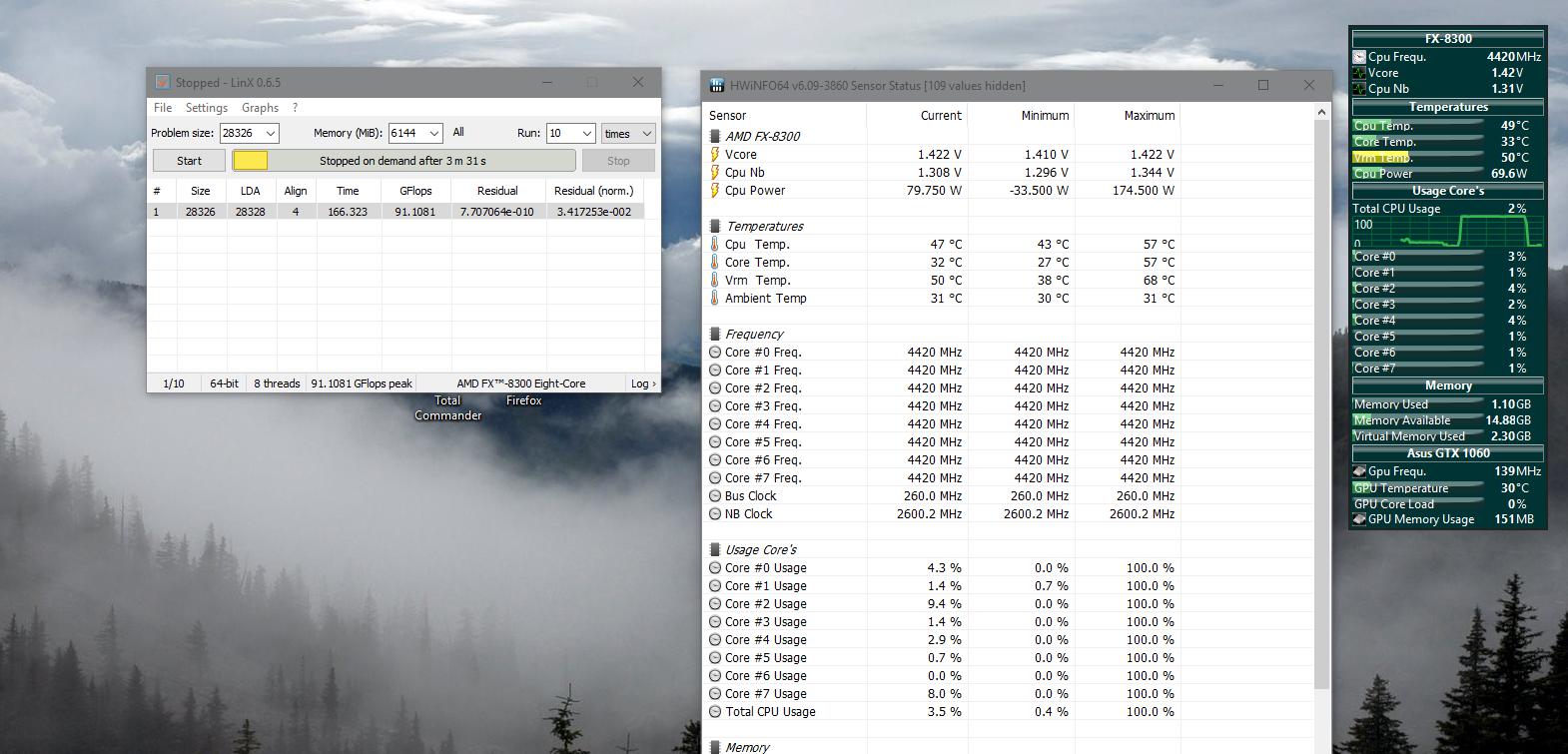Click the HWiNFO scrollbar up arrow
Viewport: 1568px width, 754px height.
coord(1321,112)
